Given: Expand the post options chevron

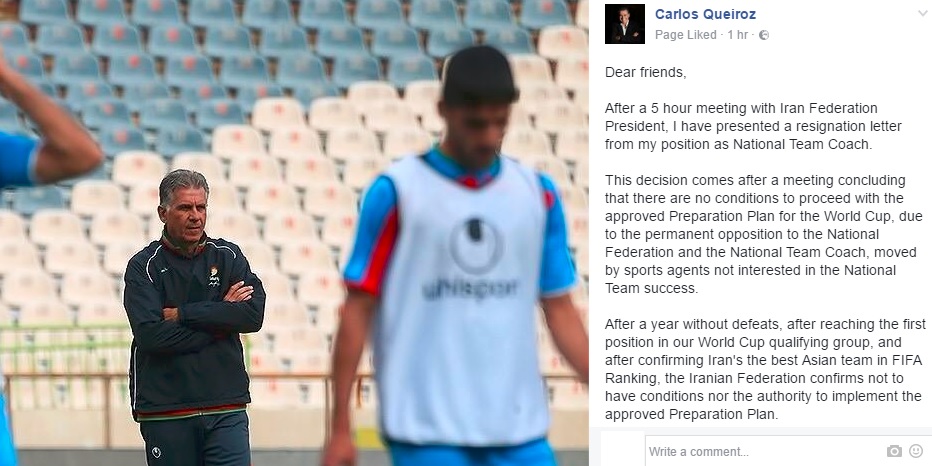Looking at the screenshot, I should 923,13.
